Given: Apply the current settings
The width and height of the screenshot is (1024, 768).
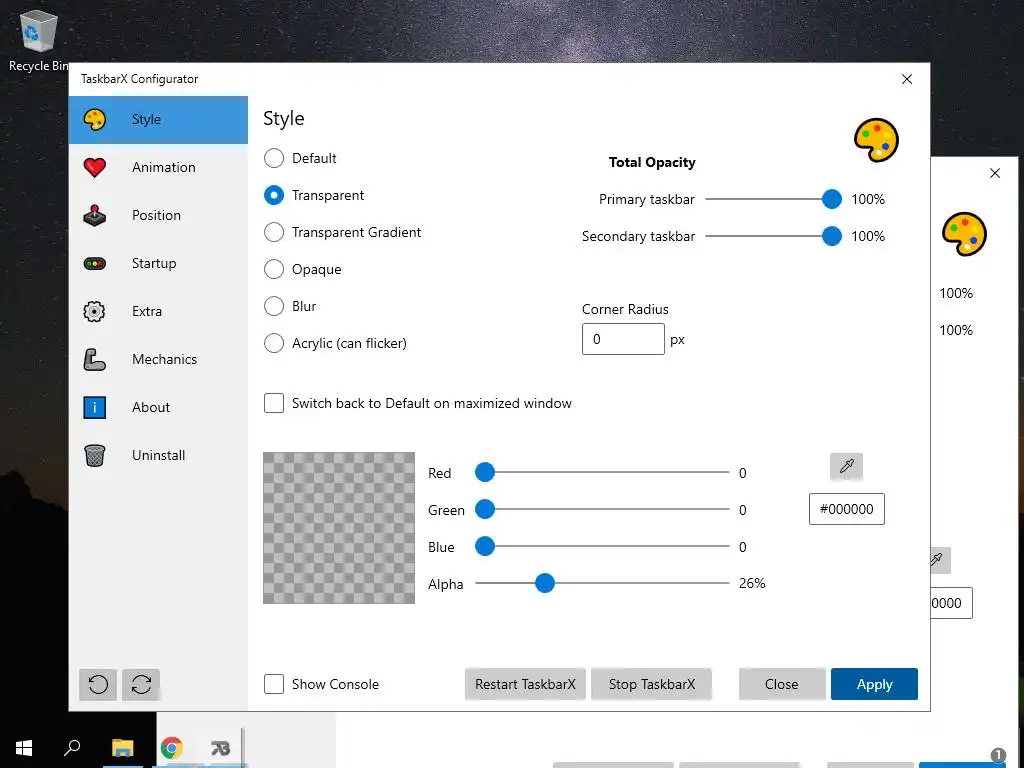Looking at the screenshot, I should click(x=874, y=684).
